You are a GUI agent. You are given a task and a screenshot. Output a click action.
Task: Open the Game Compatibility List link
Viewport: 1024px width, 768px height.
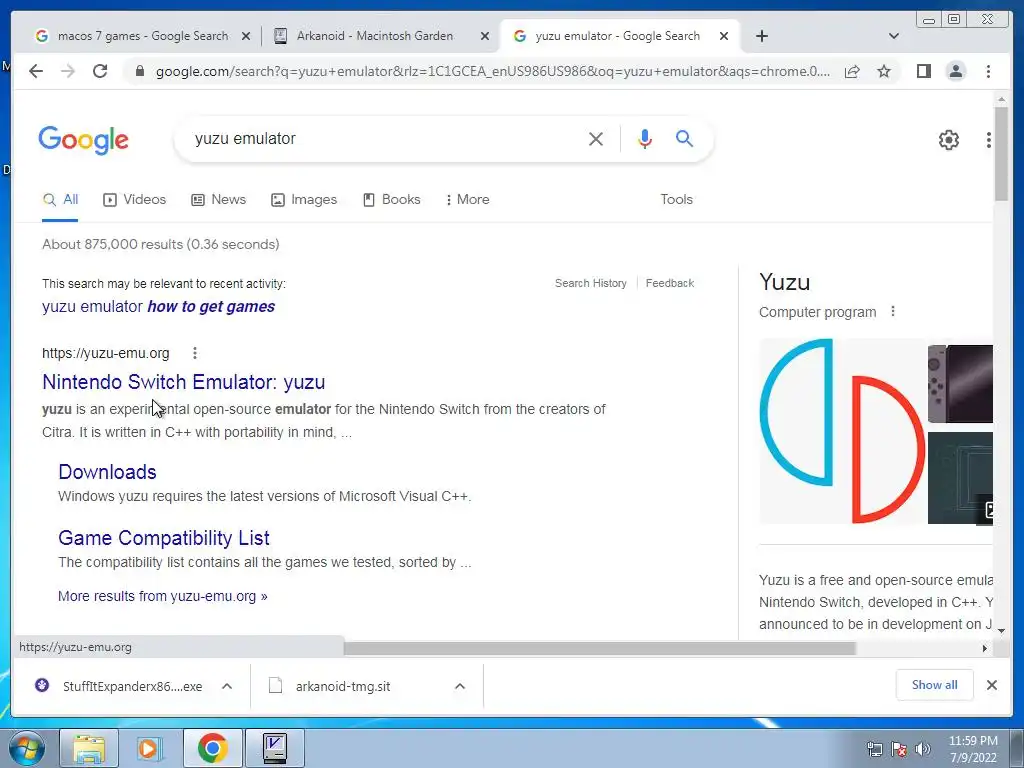163,537
